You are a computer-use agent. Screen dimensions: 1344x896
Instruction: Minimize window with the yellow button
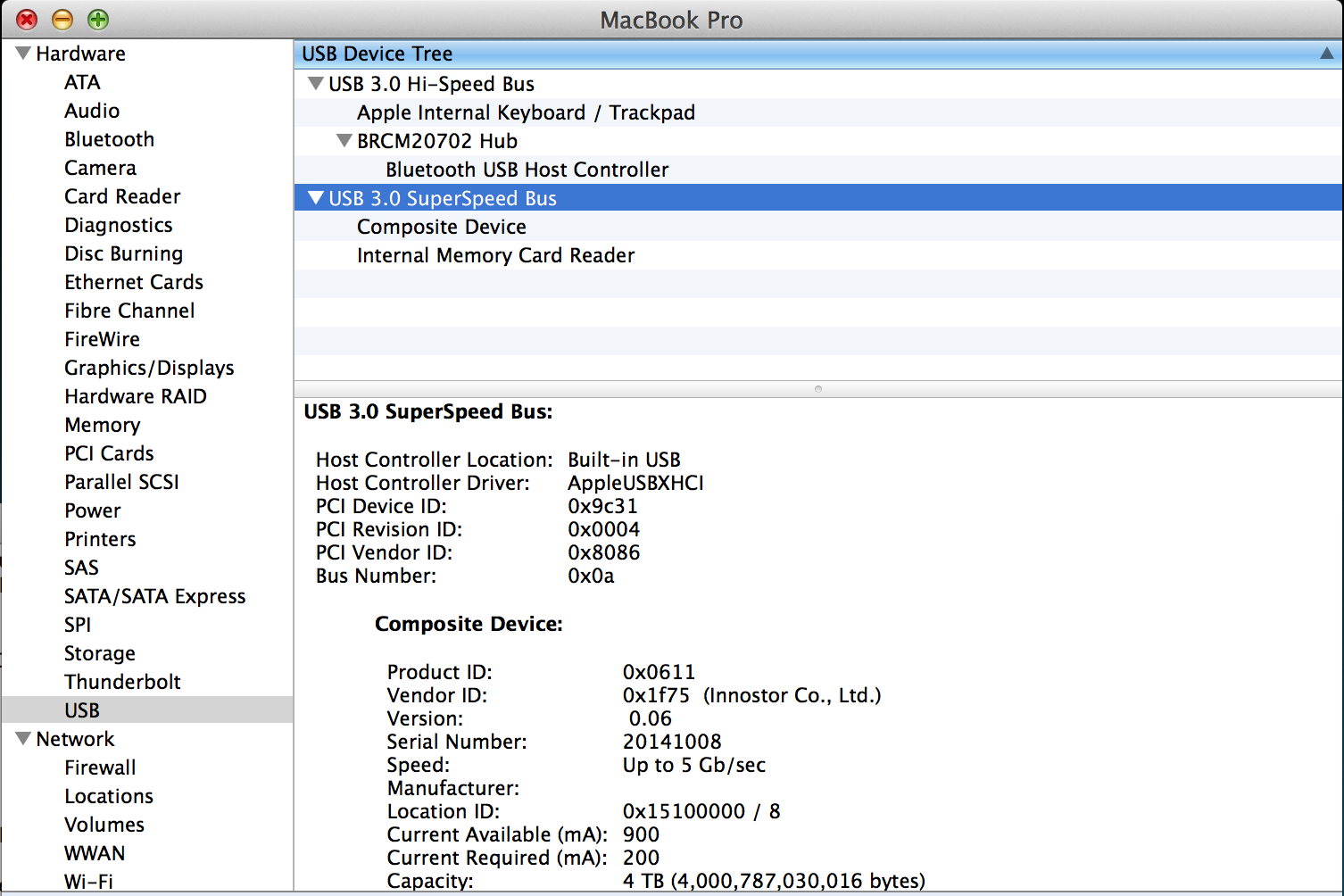[x=62, y=19]
